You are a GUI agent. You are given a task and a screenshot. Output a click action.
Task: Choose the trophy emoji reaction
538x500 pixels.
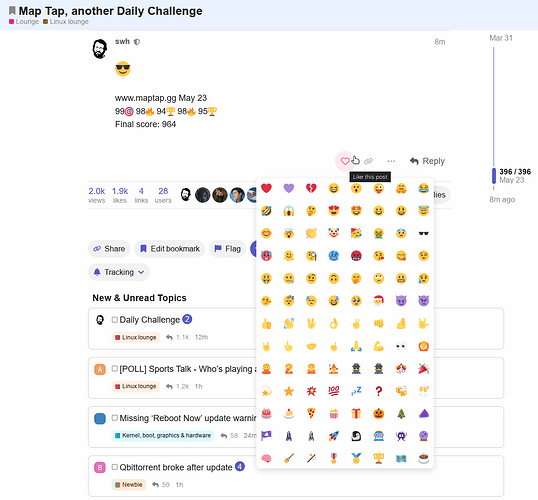(x=378, y=458)
